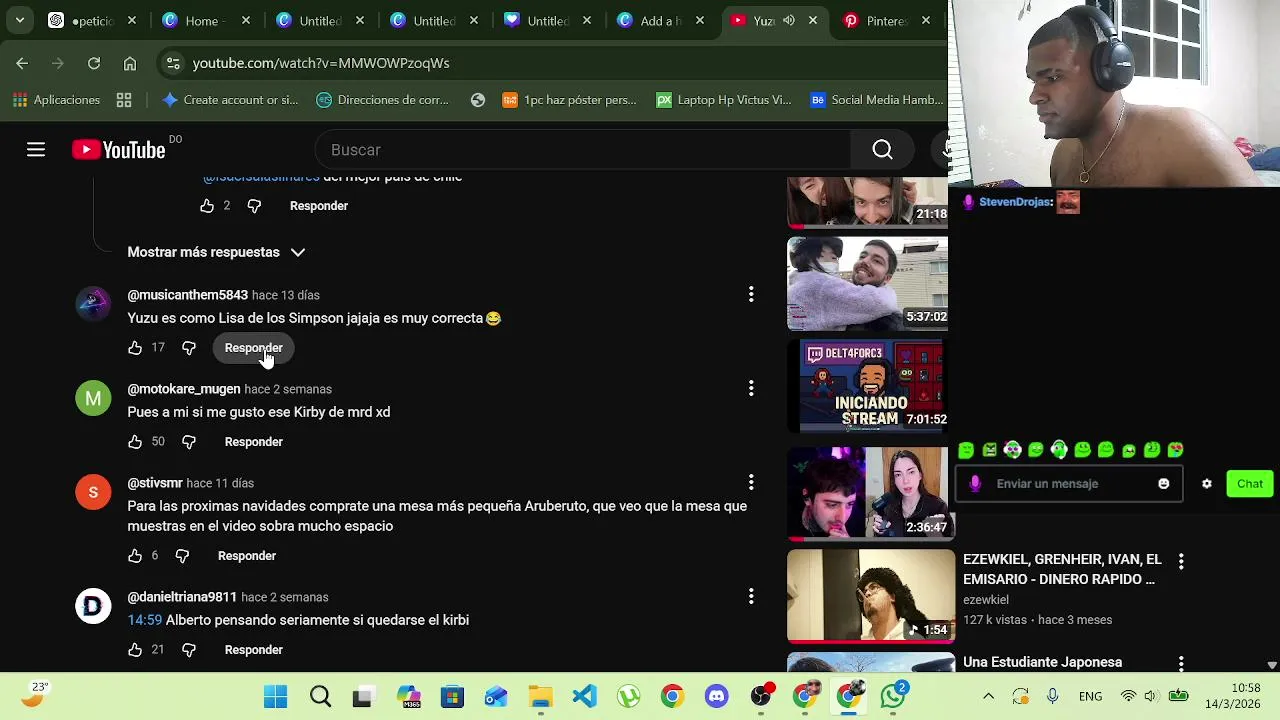The width and height of the screenshot is (1280, 720).
Task: Open the tab search dropdown arrow
Action: [20, 20]
